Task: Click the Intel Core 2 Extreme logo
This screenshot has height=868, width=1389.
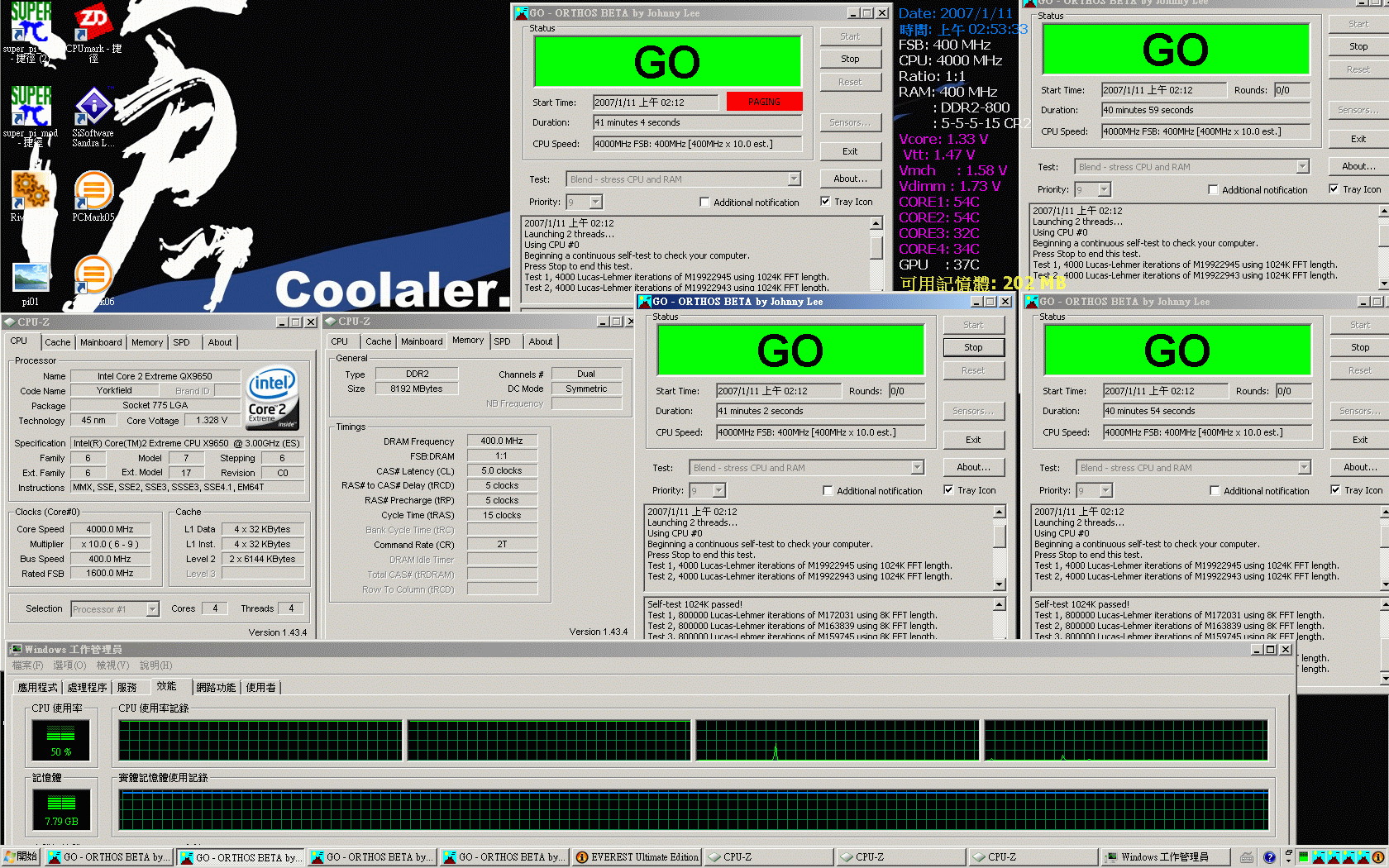Action: 273,398
